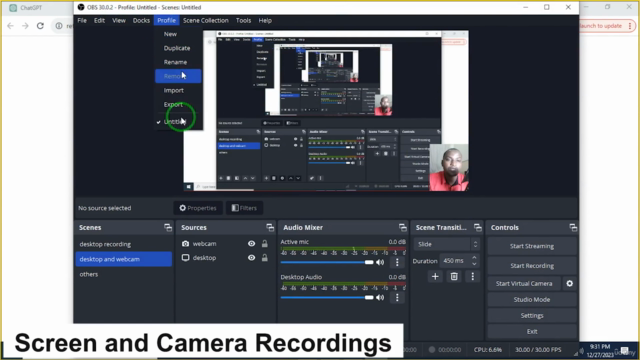Adjust Desktop Audio volume slider
Screen dimensions: 640x360
coord(327,298)
